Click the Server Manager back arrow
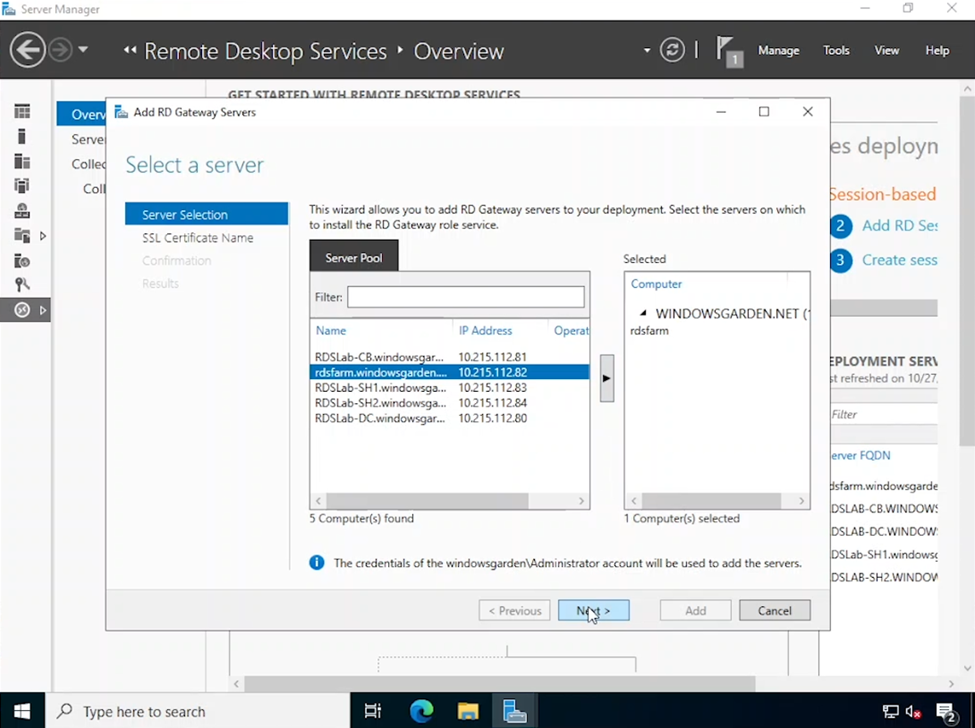This screenshot has height=728, width=975. [x=28, y=50]
